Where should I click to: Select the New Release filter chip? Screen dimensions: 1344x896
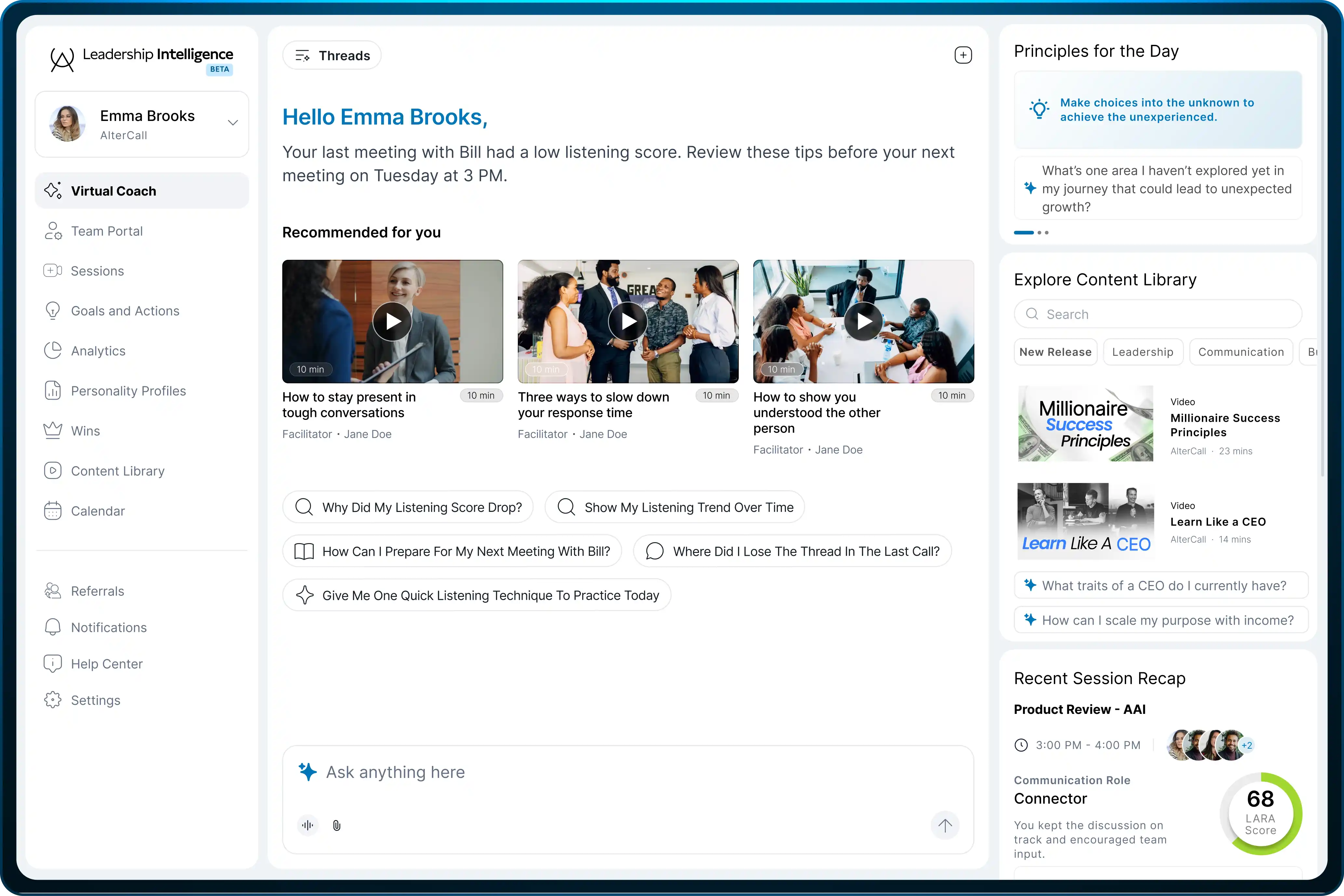coord(1055,352)
